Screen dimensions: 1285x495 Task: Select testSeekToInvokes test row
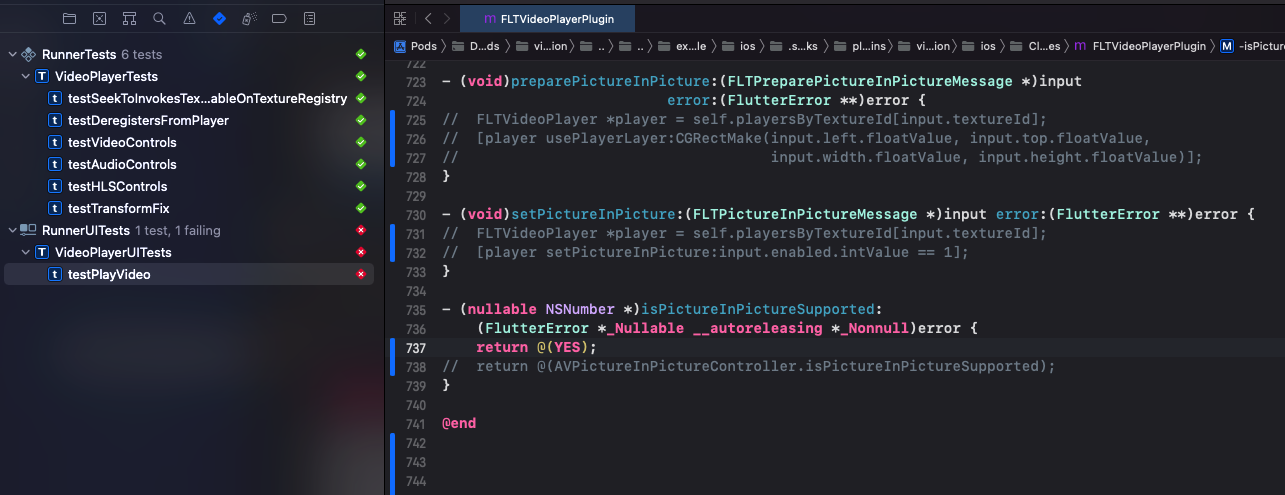[189, 98]
